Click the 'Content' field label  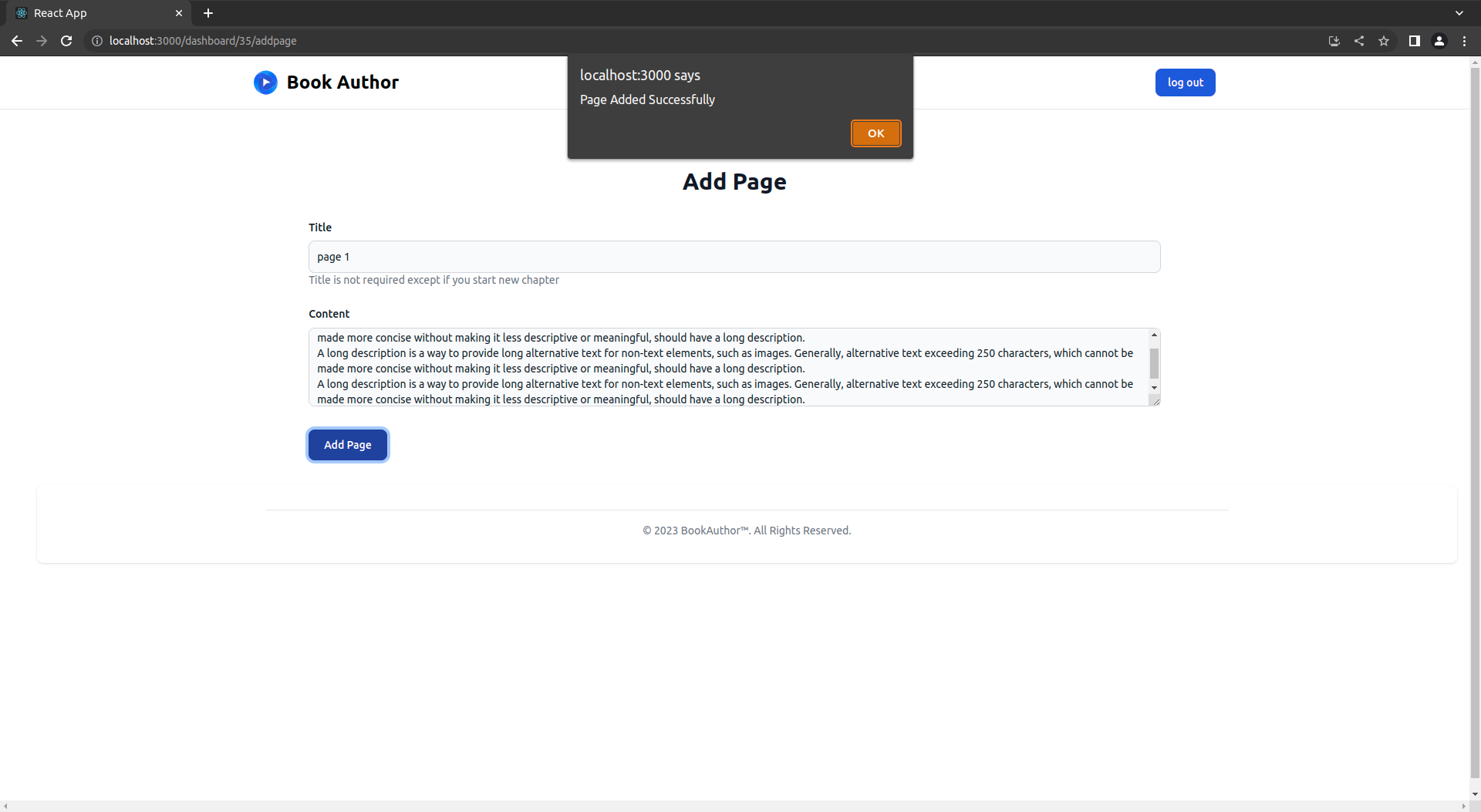point(329,314)
